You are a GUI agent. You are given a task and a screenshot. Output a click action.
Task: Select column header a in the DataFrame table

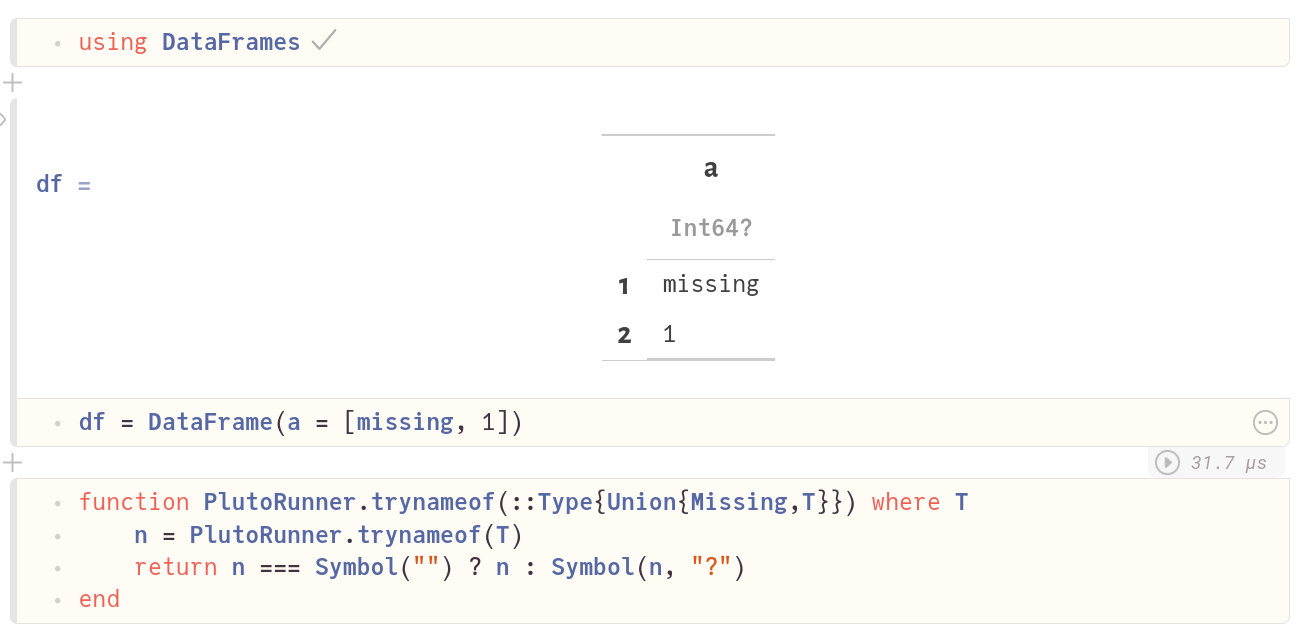[x=710, y=168]
